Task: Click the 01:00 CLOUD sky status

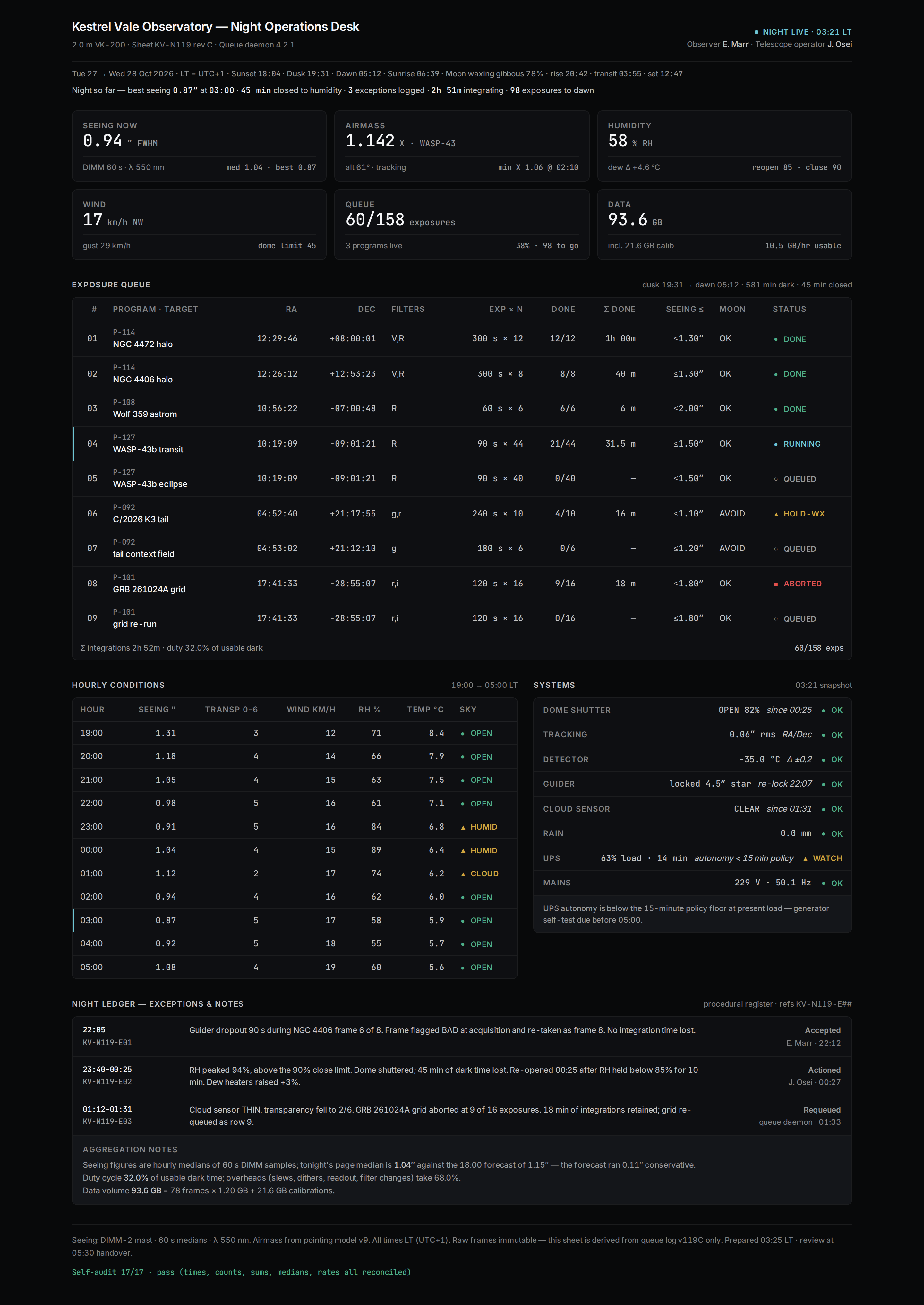Action: pyautogui.click(x=479, y=874)
